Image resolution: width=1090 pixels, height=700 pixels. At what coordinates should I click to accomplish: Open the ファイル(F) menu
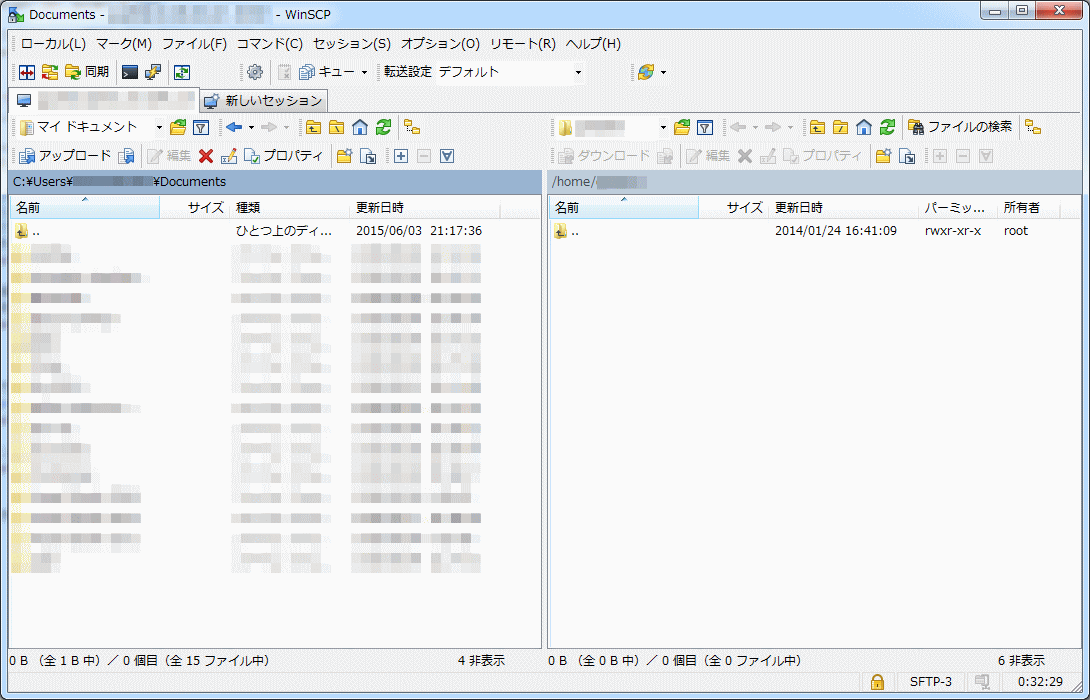[195, 44]
